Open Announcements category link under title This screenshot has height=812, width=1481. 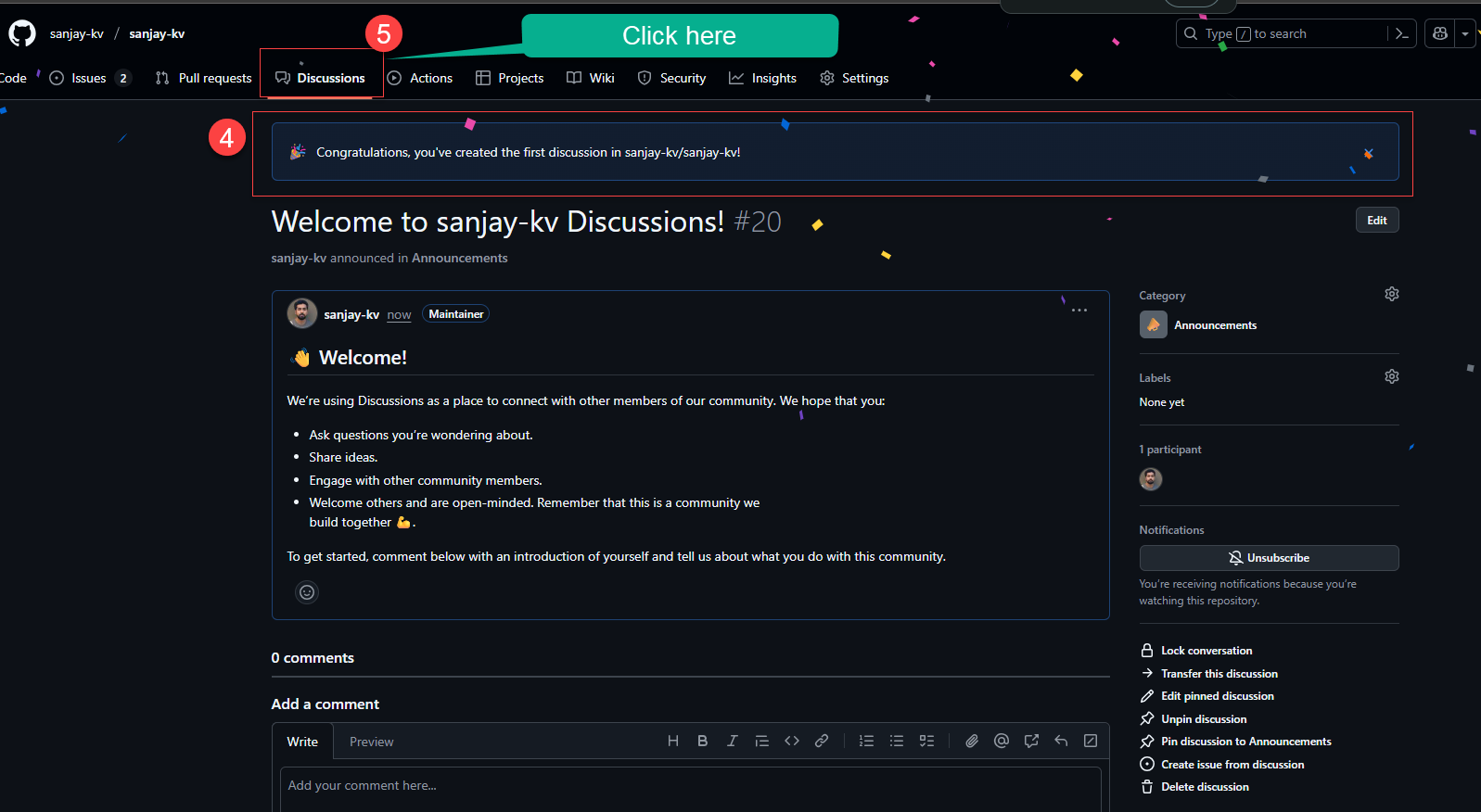460,258
